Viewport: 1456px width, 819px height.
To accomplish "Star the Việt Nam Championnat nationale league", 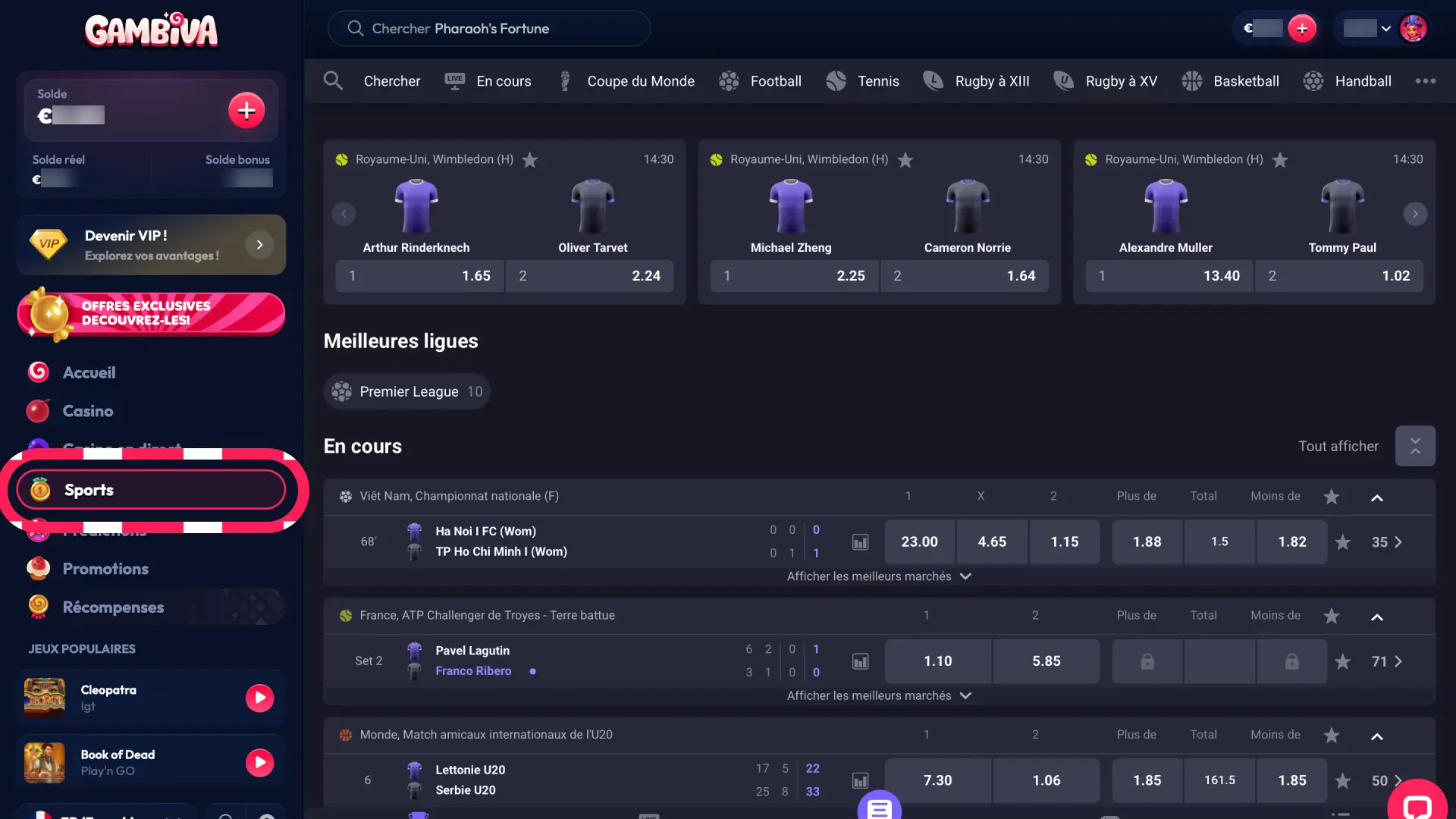I will coord(1331,497).
